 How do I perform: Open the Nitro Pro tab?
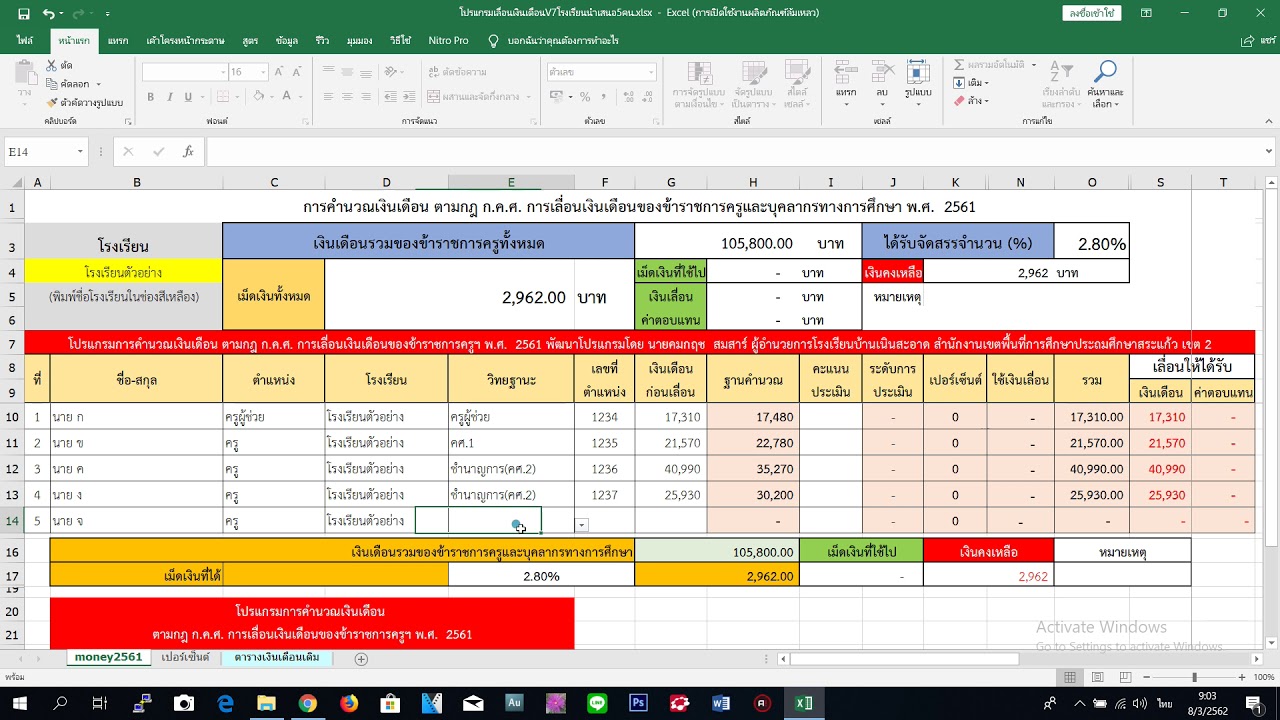pyautogui.click(x=448, y=41)
